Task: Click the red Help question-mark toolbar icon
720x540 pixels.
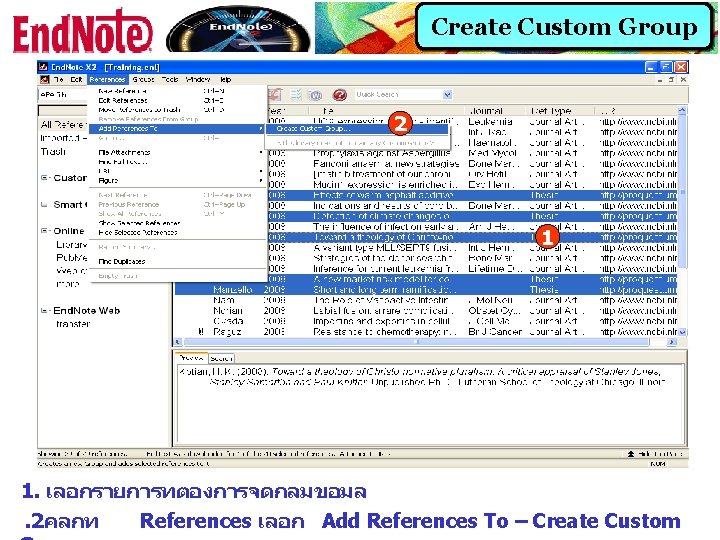Action: coord(340,95)
